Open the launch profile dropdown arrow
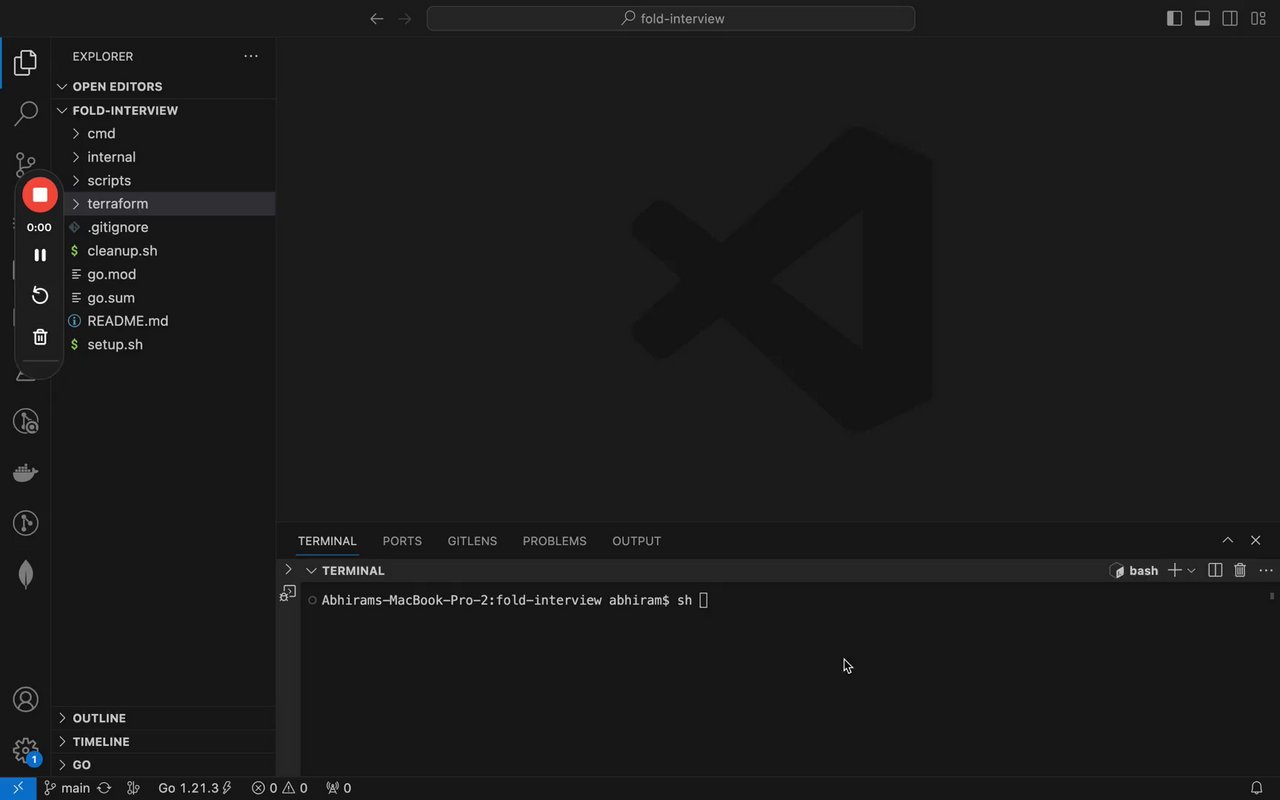Screen dimensions: 1280x800 (1191, 571)
